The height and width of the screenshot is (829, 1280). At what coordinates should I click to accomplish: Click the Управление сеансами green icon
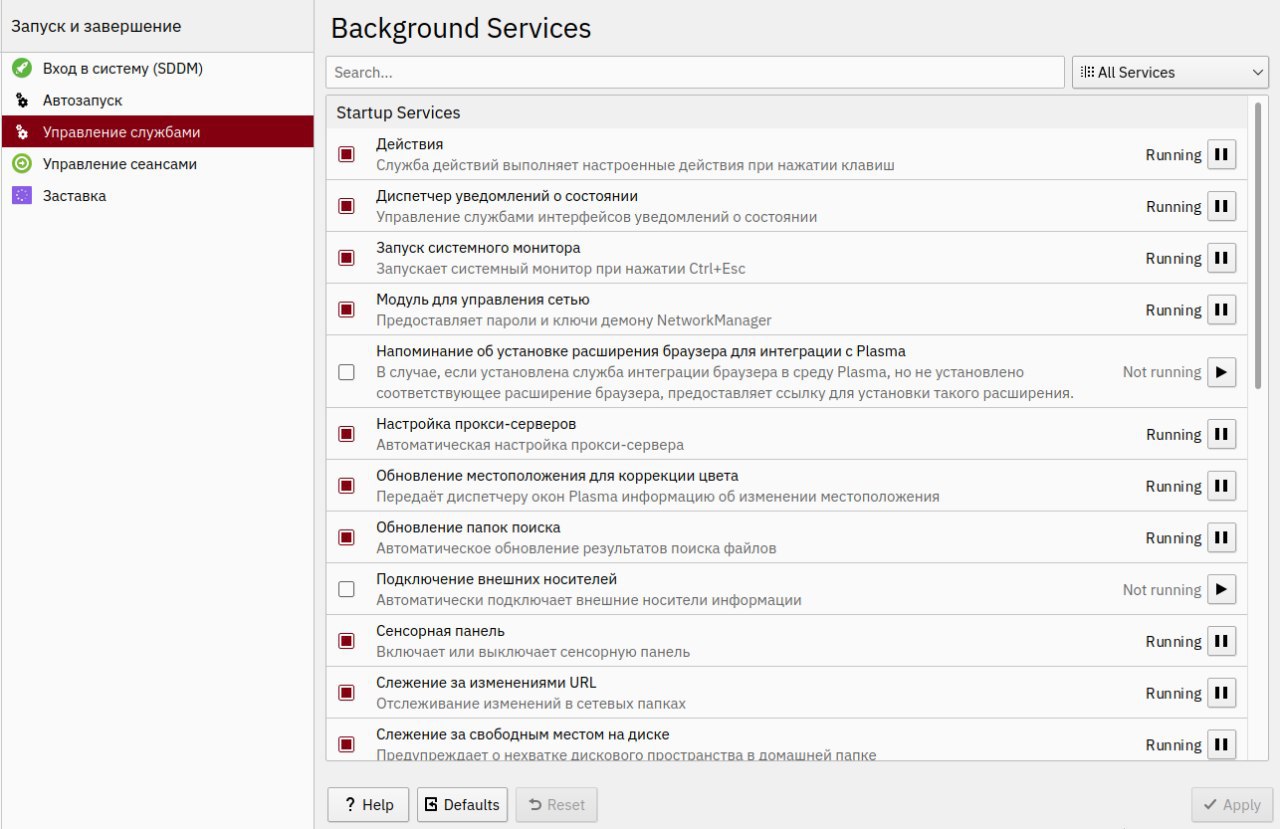(x=22, y=164)
